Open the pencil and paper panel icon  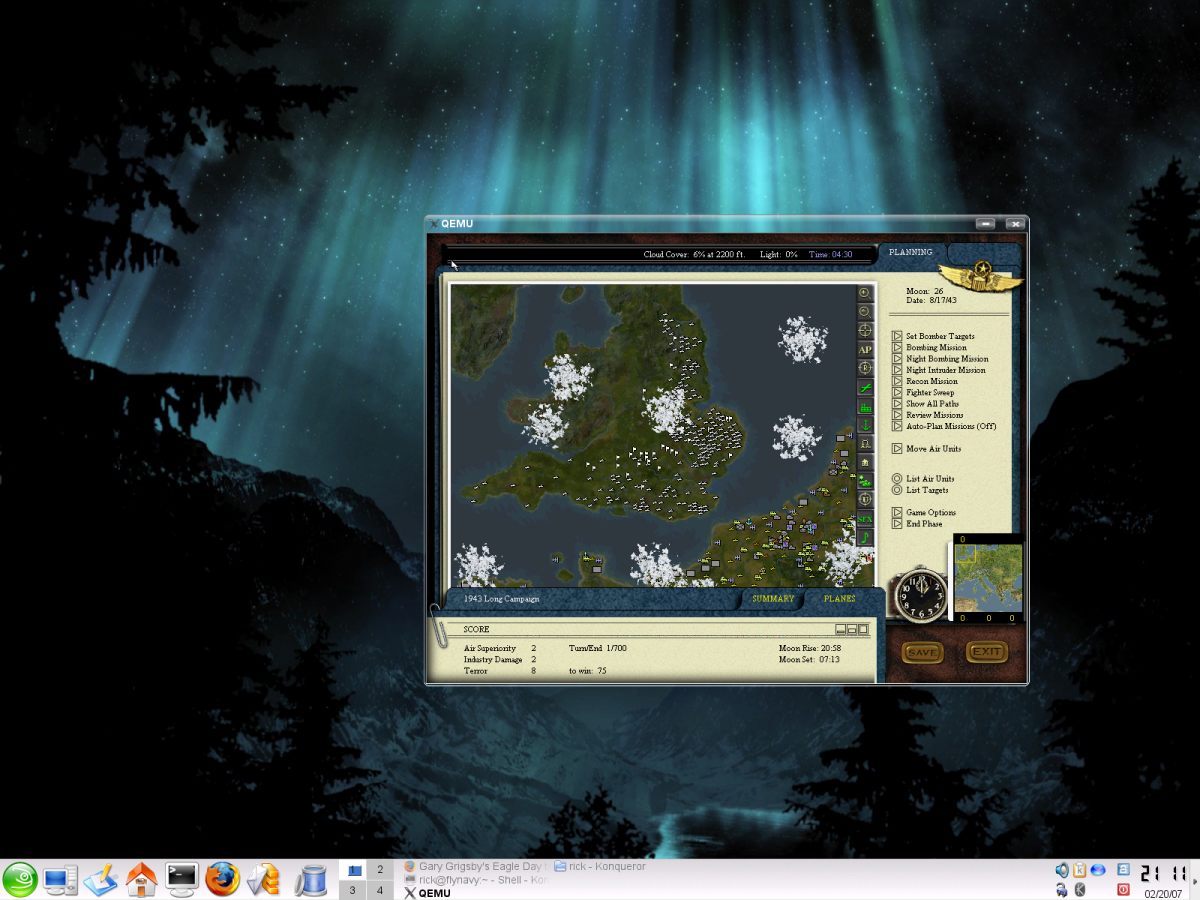(100, 880)
